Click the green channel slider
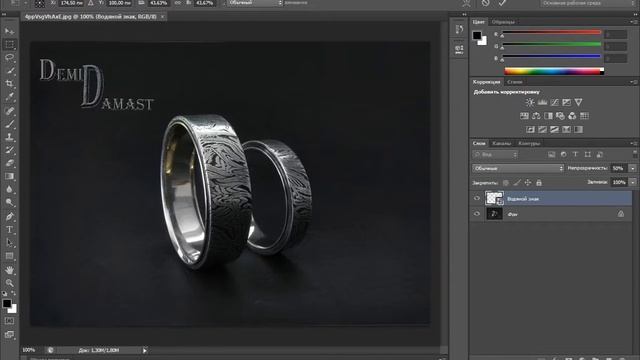This screenshot has height=360, width=640. (551, 45)
